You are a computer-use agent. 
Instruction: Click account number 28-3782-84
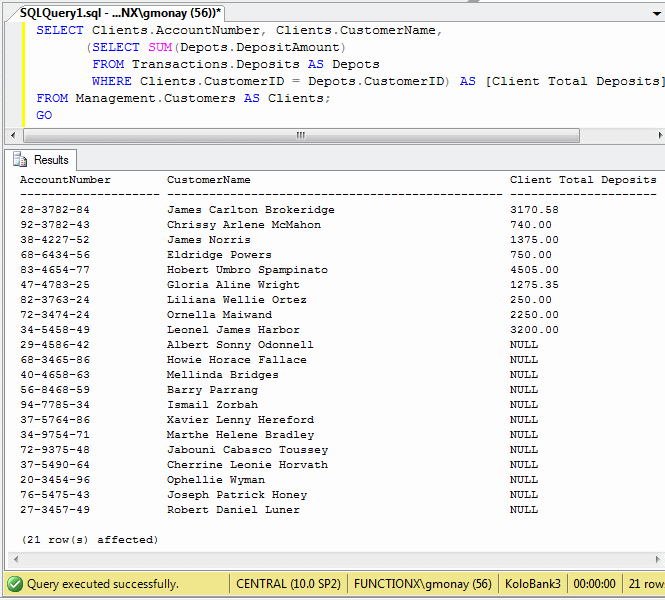pos(55,210)
